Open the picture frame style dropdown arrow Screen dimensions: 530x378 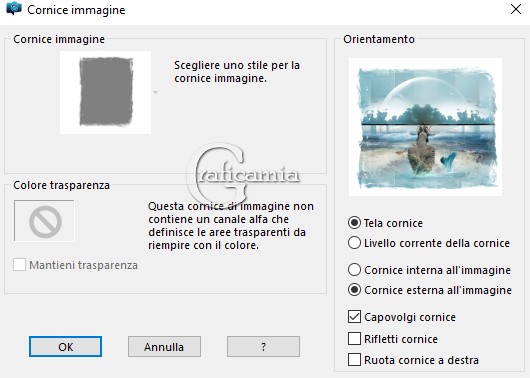point(155,92)
